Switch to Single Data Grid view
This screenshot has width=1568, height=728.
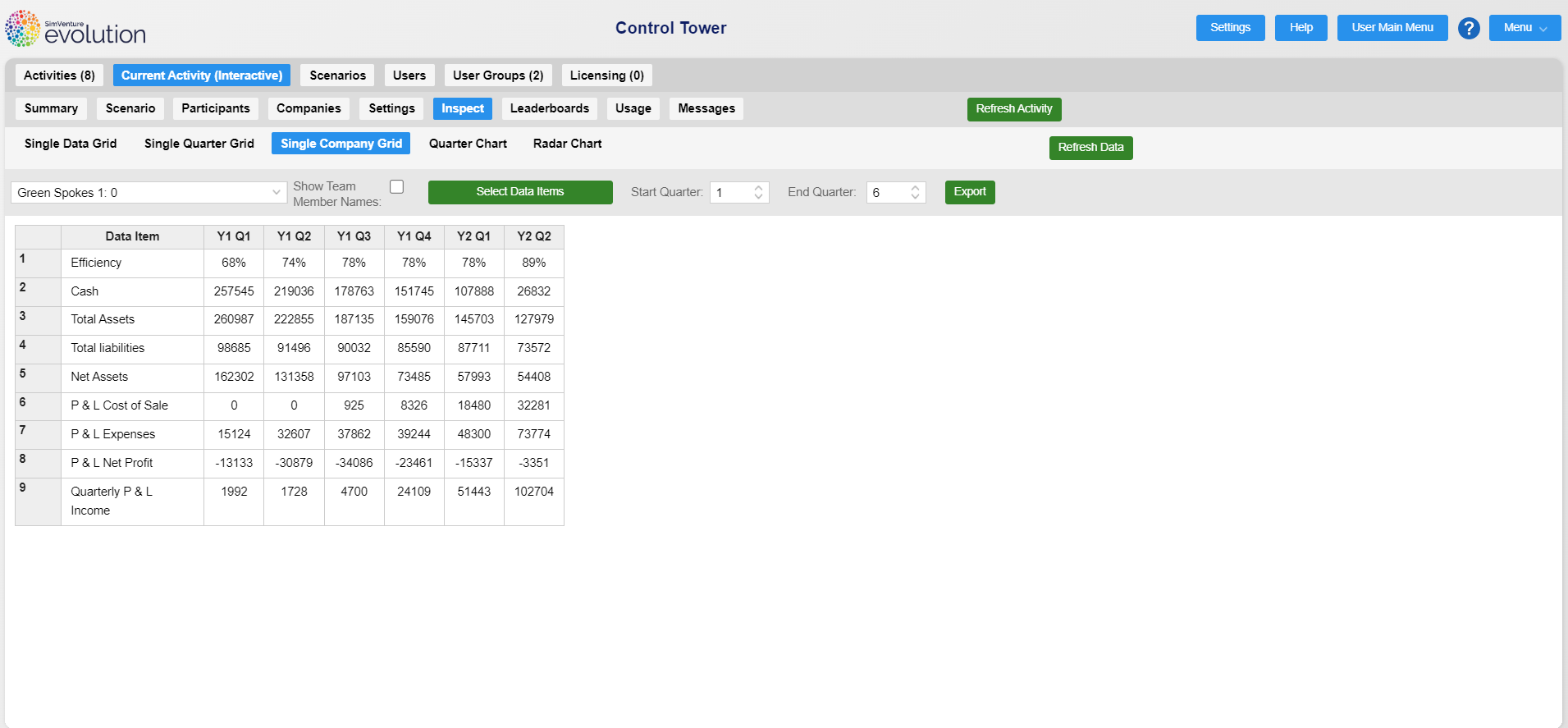[71, 144]
